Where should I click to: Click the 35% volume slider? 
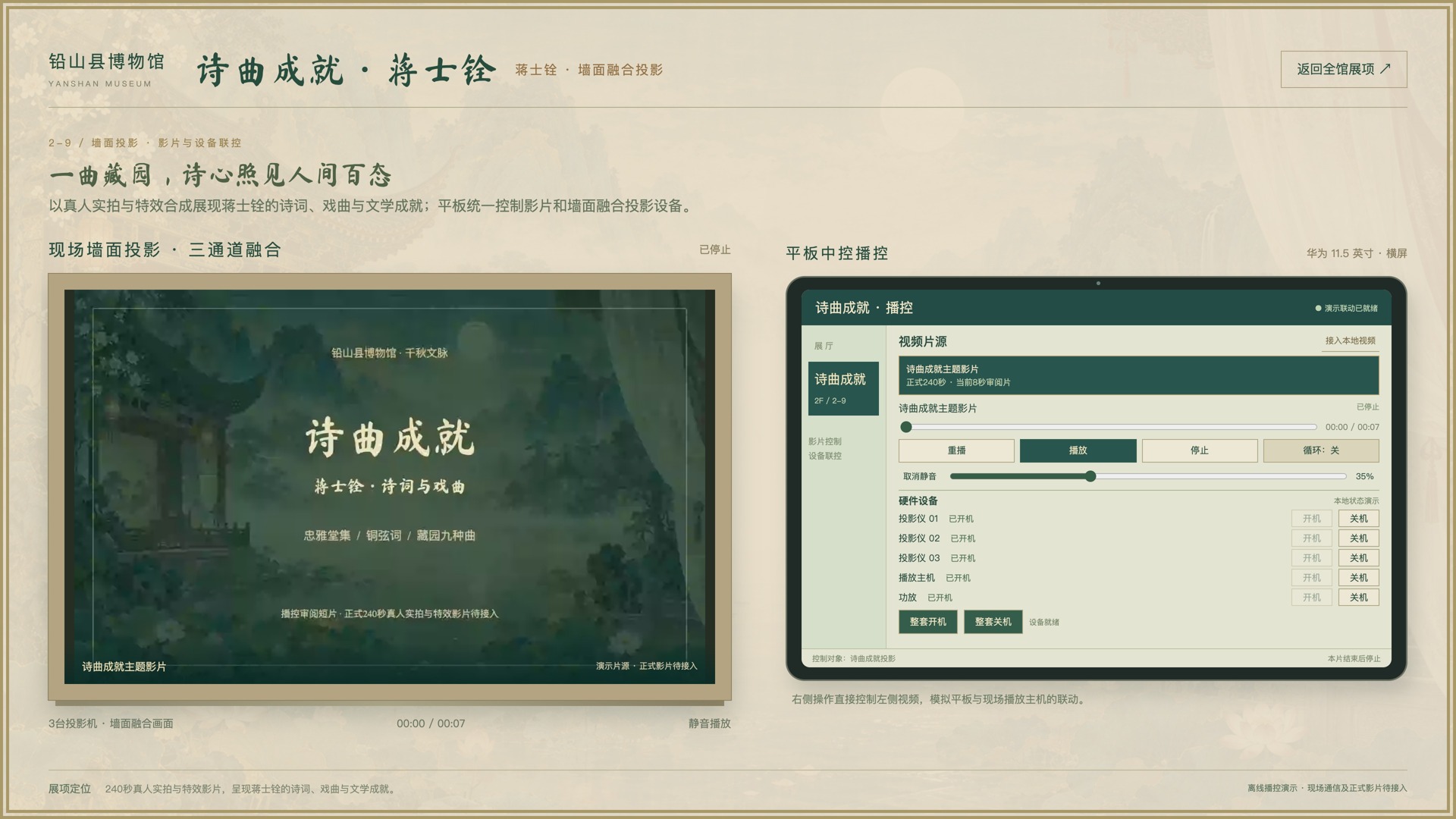1148,476
